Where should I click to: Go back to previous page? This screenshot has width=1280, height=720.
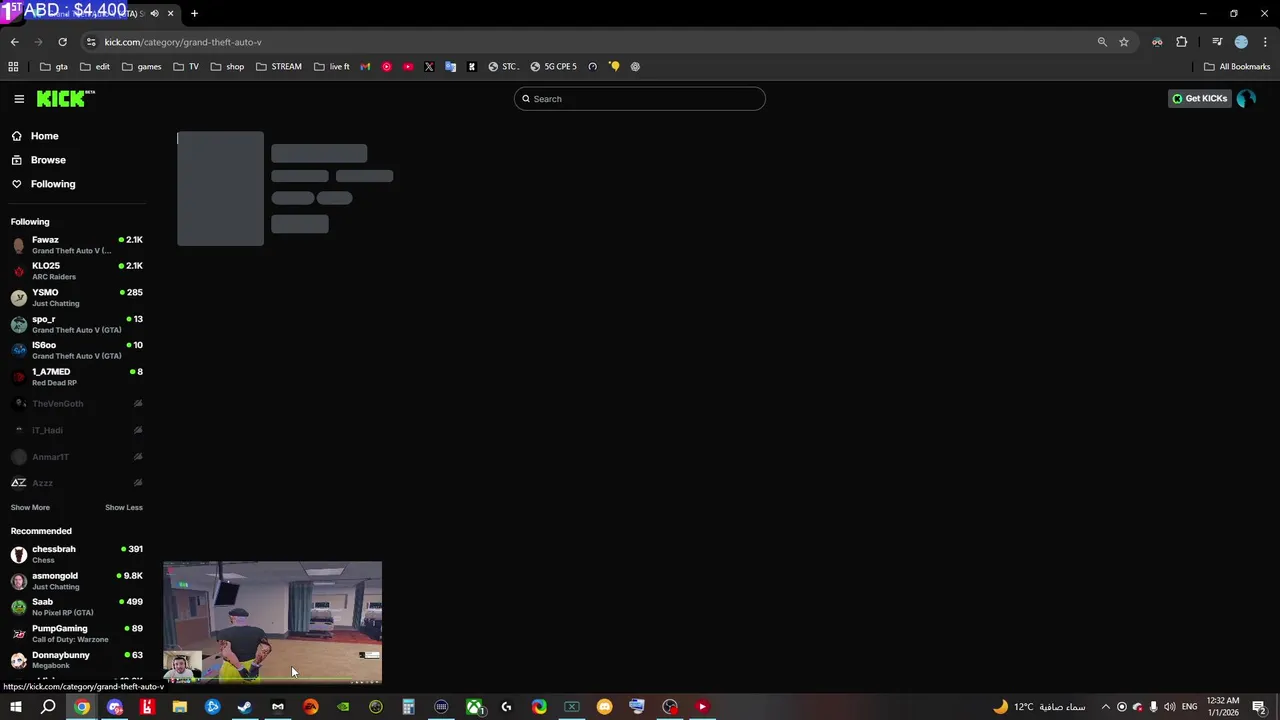(14, 42)
